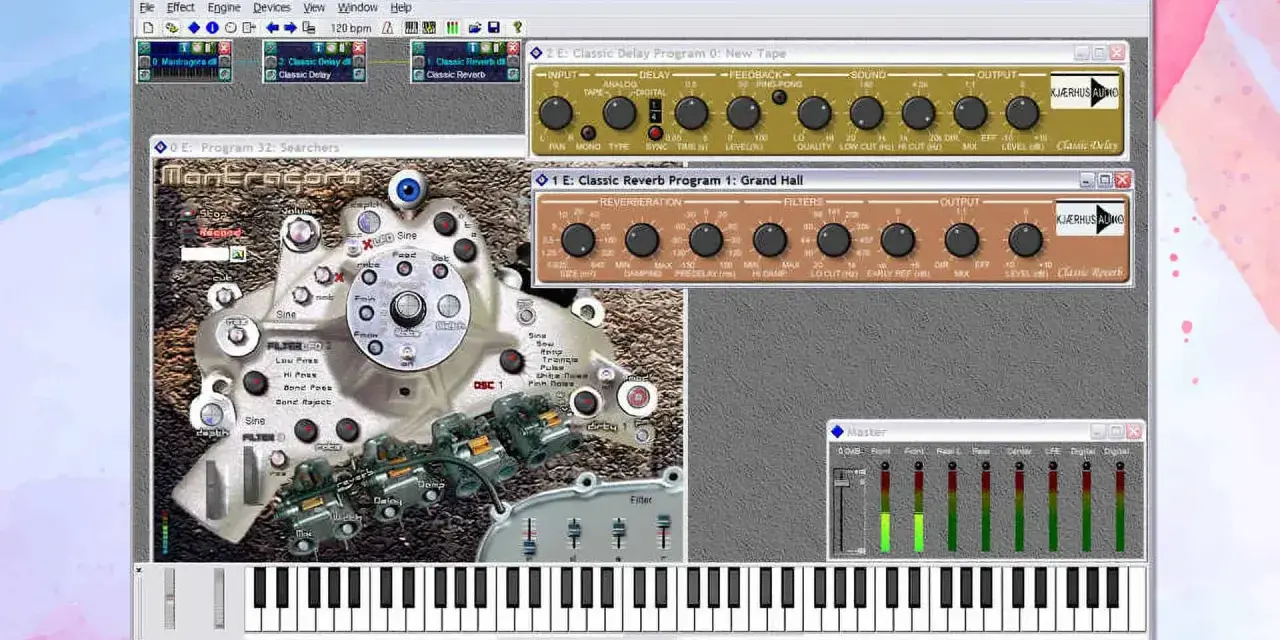Click the blue info circle toolbar icon
Viewport: 1280px width, 640px height.
[212, 28]
